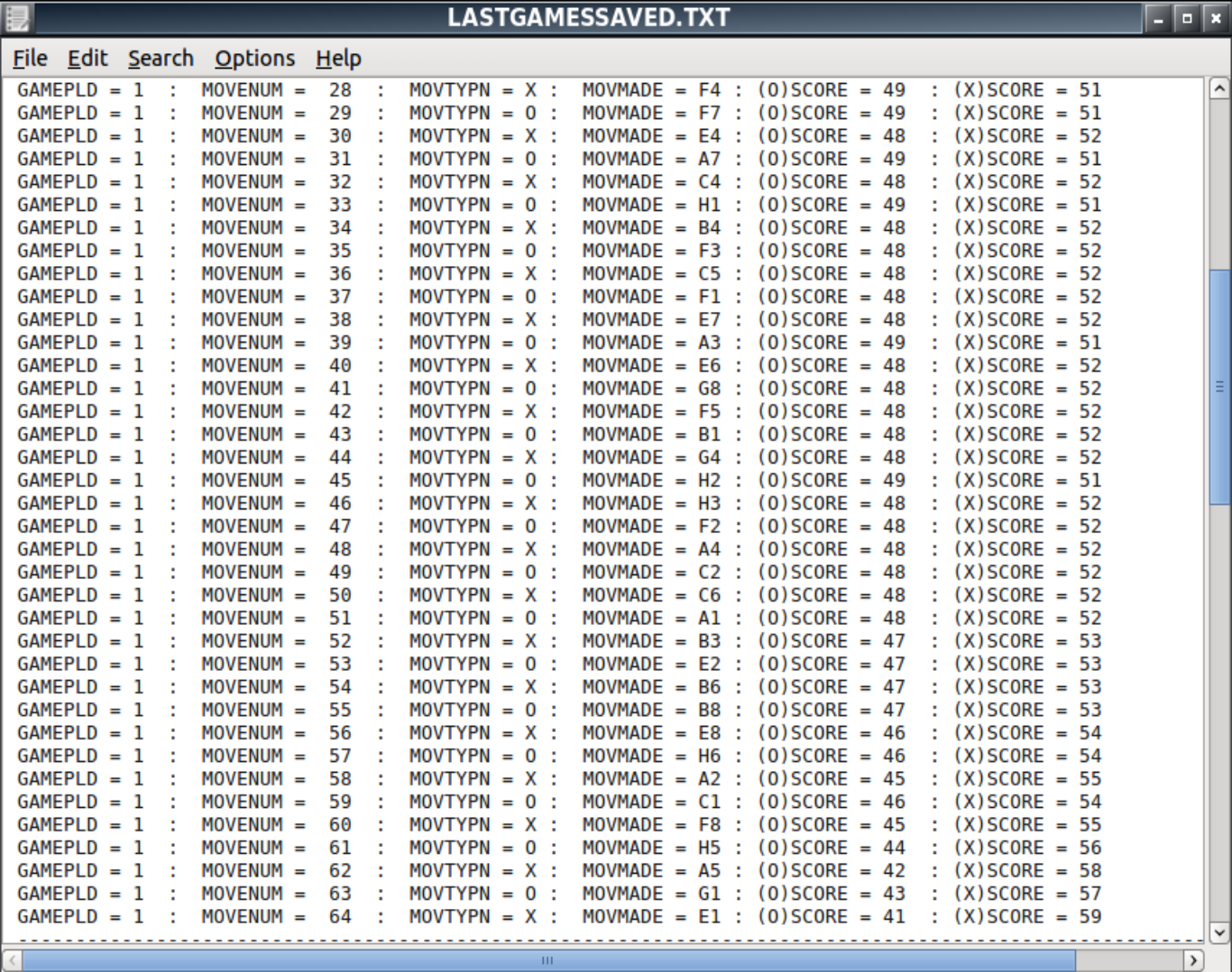The width and height of the screenshot is (1232, 972).
Task: Click the vertical scrollbar thumb
Action: (x=1219, y=387)
